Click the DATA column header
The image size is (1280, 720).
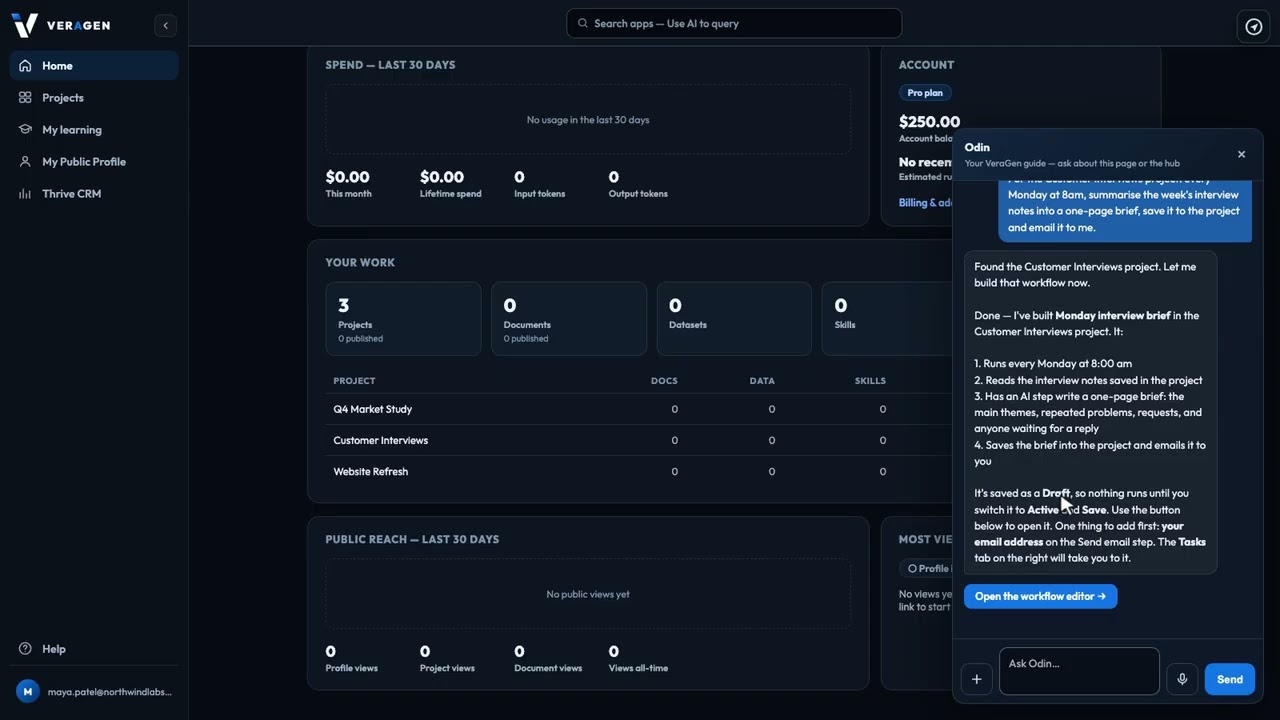click(x=762, y=381)
